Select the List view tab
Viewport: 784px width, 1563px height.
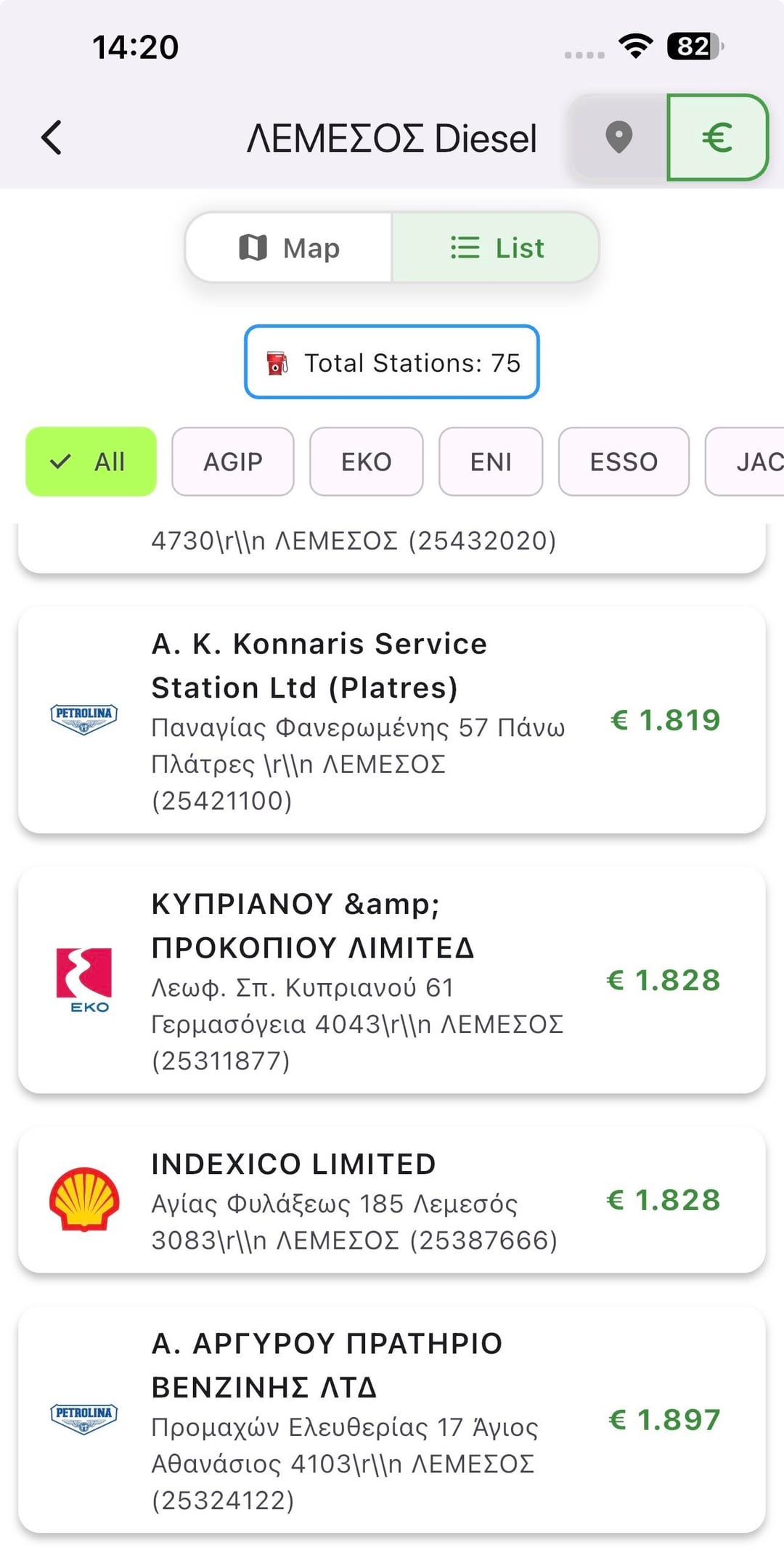(x=496, y=248)
